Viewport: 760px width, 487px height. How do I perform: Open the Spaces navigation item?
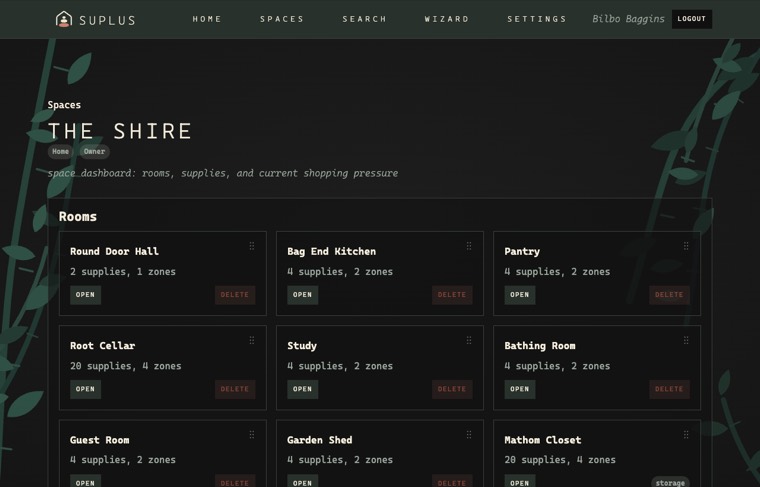point(282,19)
